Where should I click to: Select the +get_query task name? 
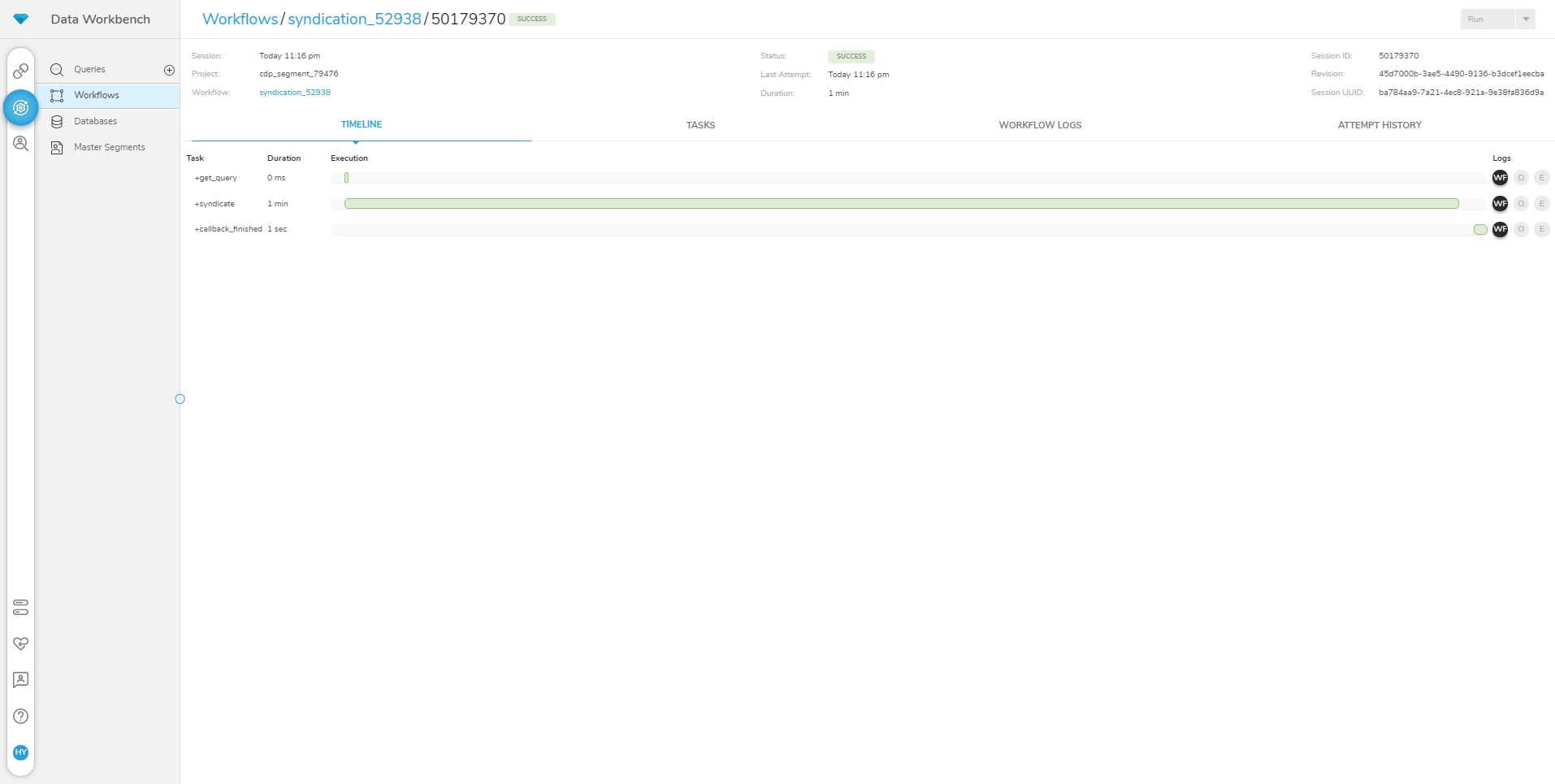tap(216, 178)
